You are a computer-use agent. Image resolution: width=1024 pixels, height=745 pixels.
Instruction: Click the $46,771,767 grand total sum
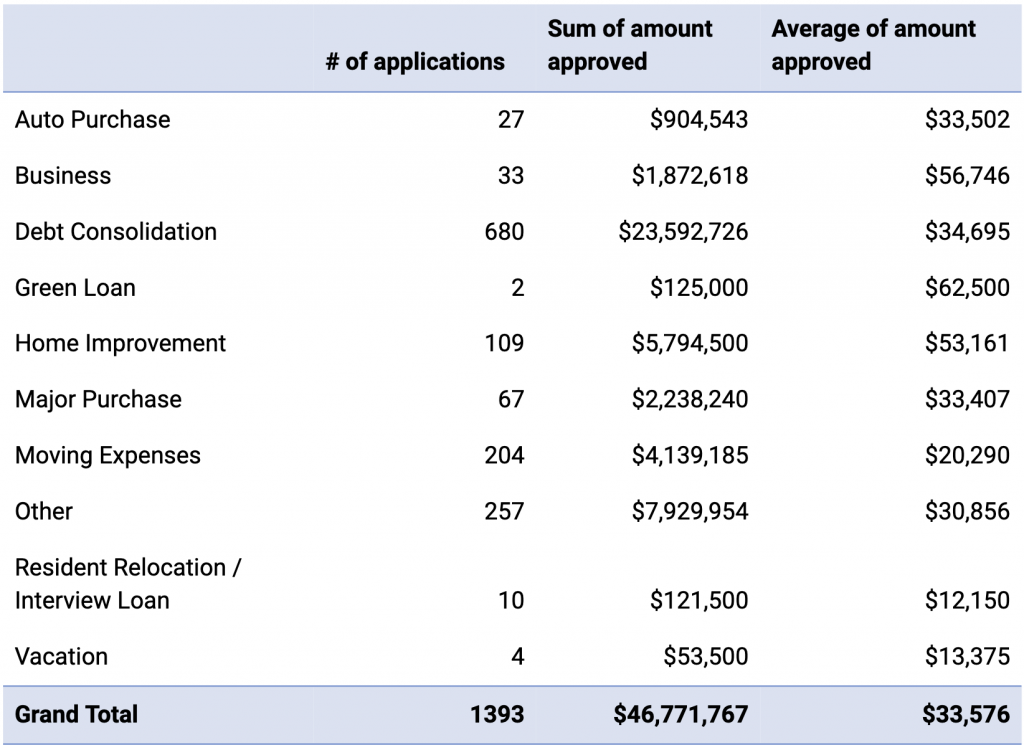[x=681, y=715]
